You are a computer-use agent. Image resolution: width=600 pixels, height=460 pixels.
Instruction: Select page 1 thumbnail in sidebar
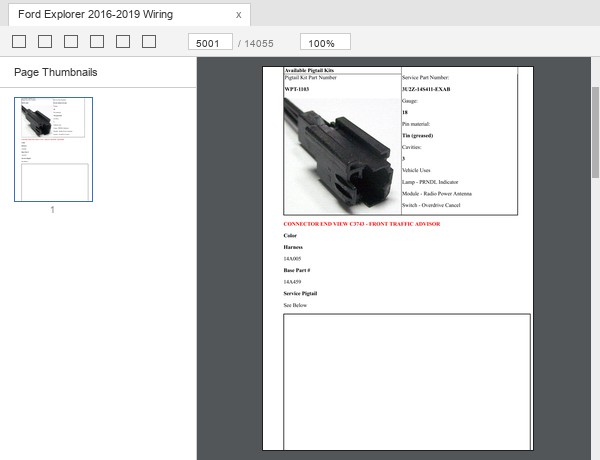click(54, 149)
